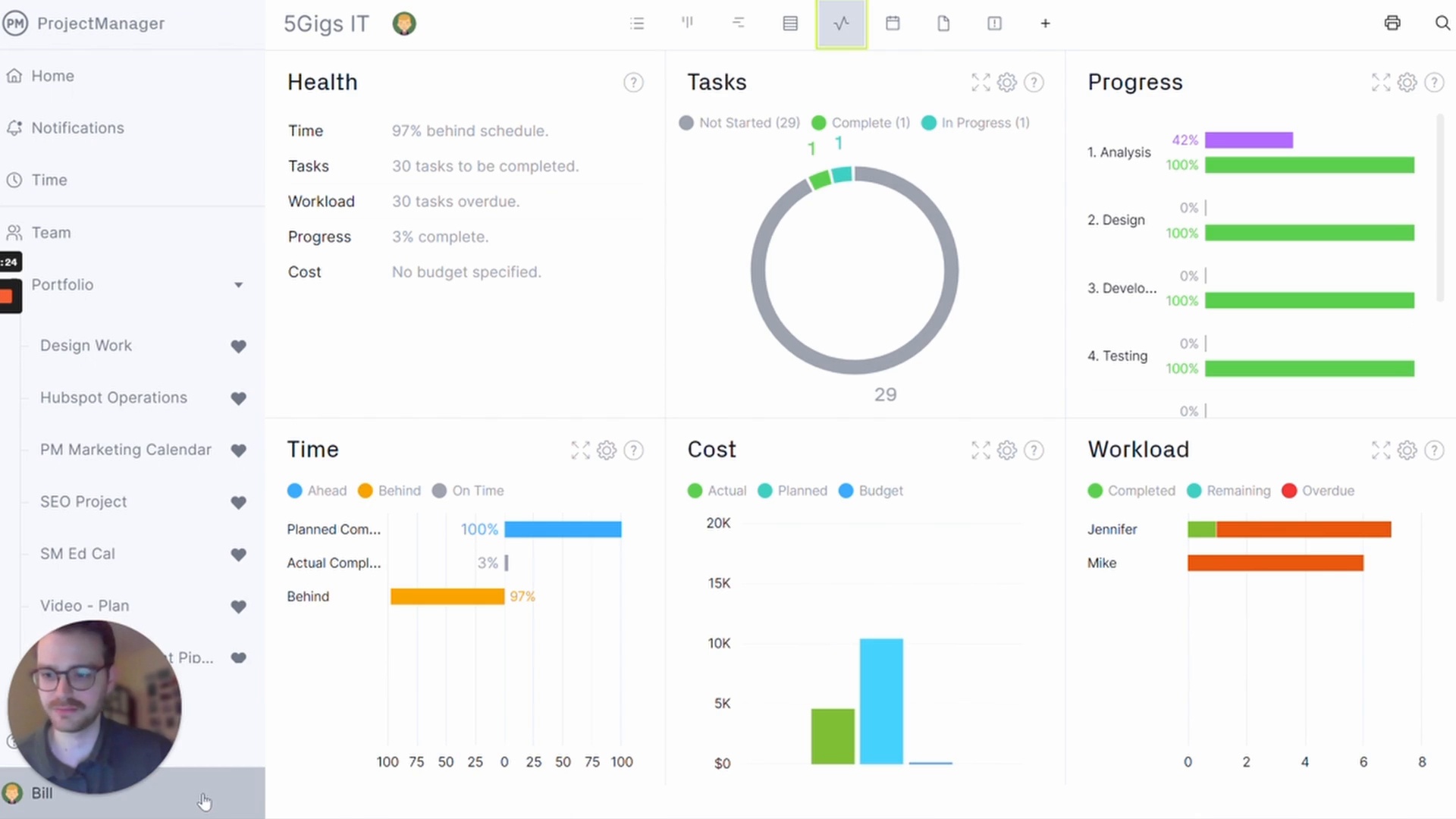
Task: Open the list view icon in top toolbar
Action: click(x=637, y=24)
